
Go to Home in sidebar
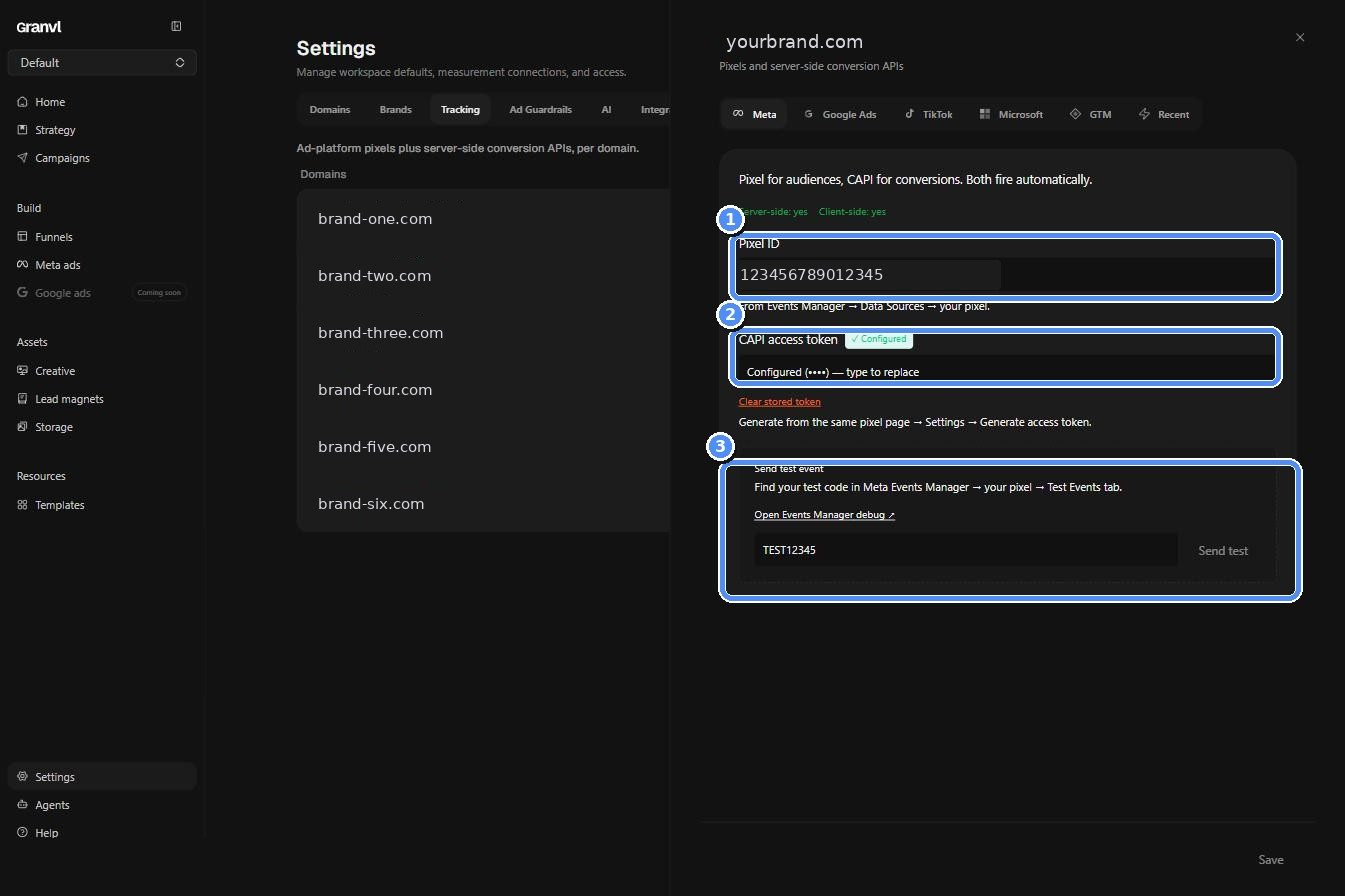102,102
